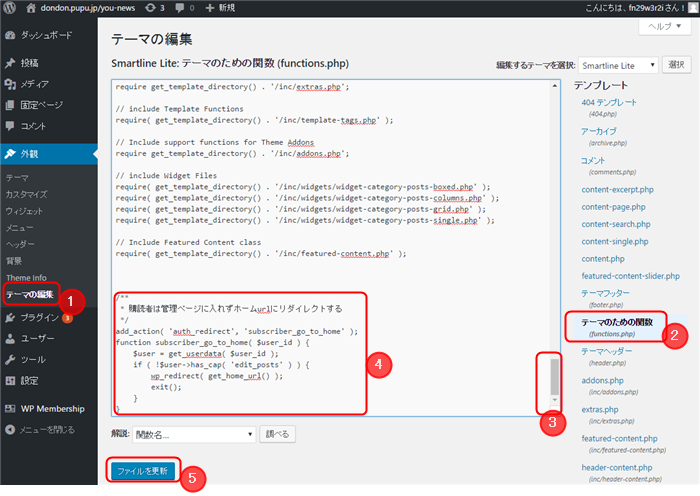700x496 pixels.
Task: Open the カスタマイズ submenu item
Action: [x=26, y=194]
